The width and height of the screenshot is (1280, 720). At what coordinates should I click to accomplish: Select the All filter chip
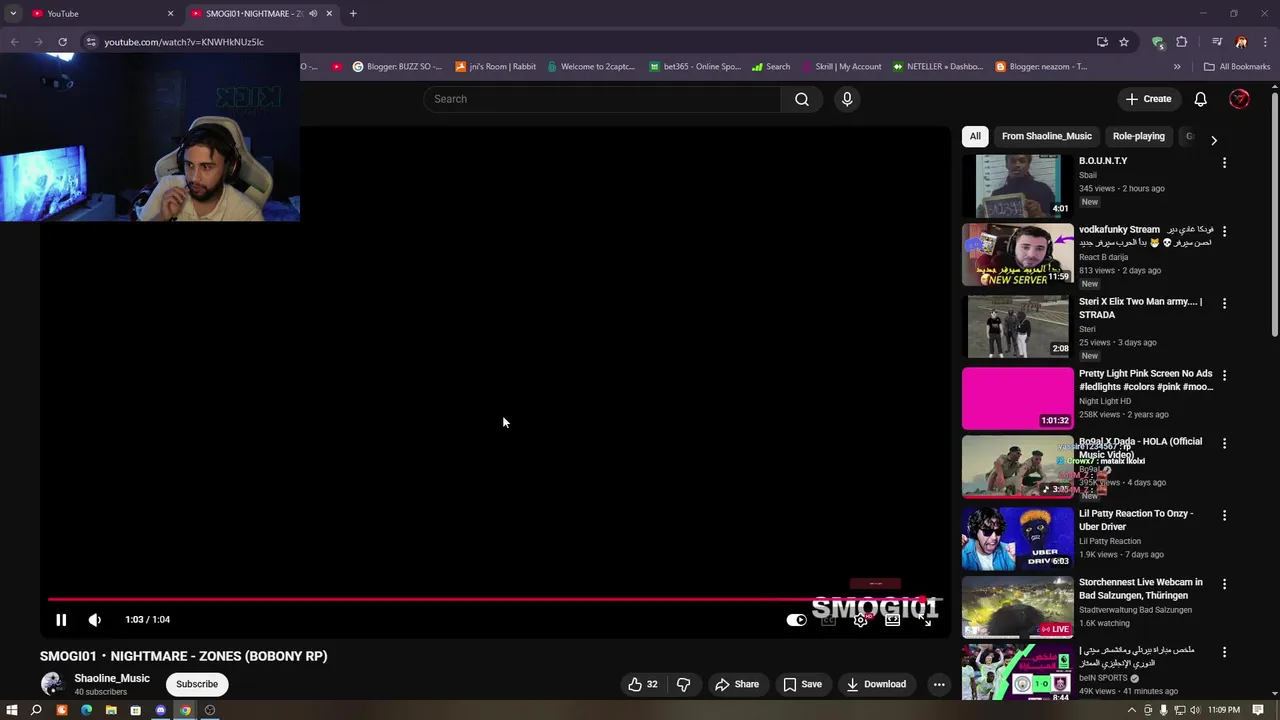(975, 136)
